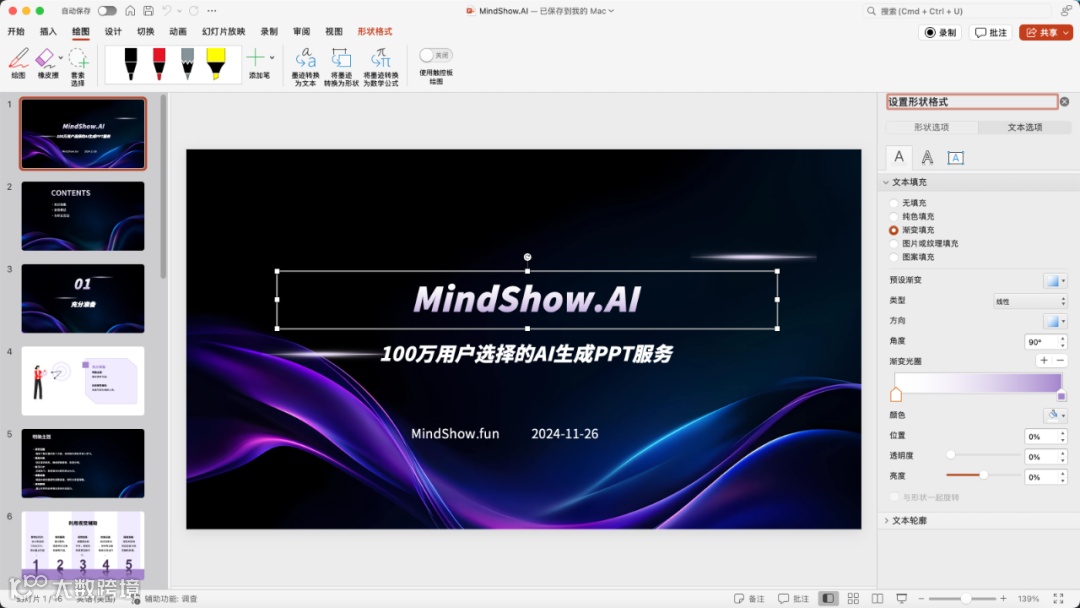Expand the 文本轮廓 section
The width and height of the screenshot is (1080, 608).
tap(886, 521)
